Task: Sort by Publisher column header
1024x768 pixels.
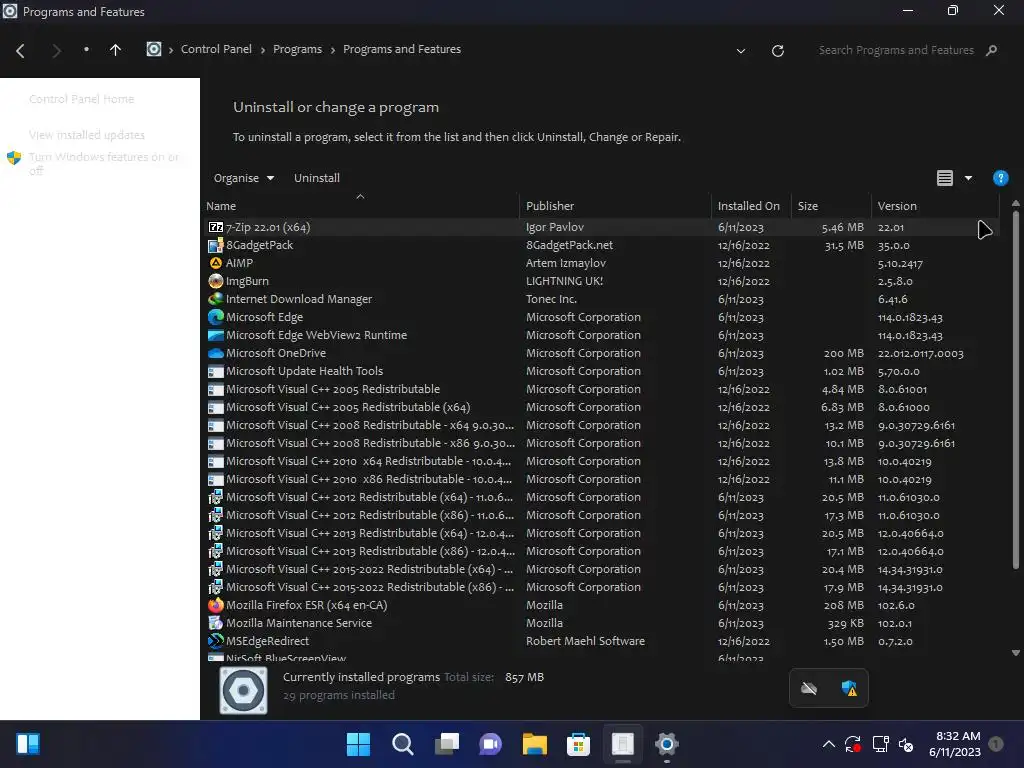Action: coord(615,206)
